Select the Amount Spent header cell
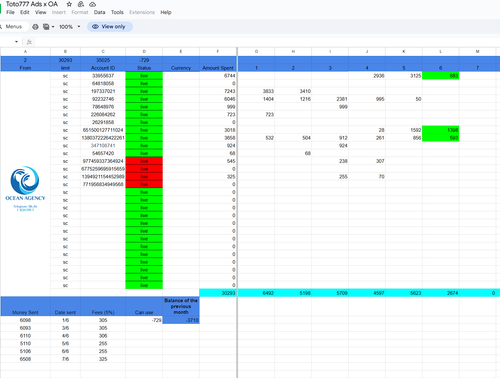500x378 pixels. (x=218, y=68)
